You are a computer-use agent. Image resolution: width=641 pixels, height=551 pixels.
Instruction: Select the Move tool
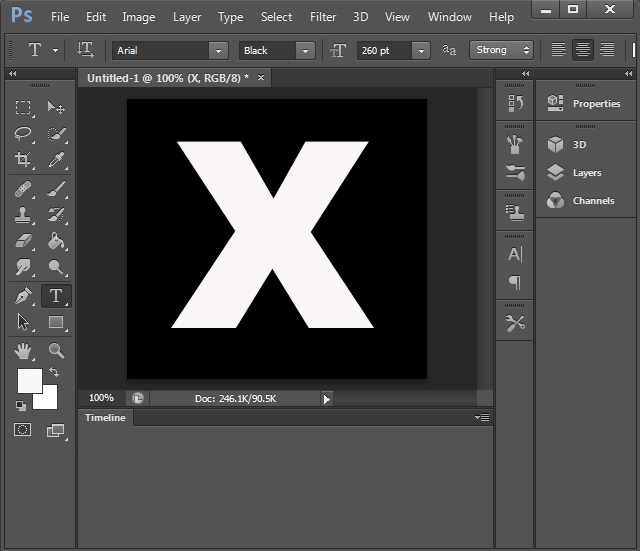56,108
